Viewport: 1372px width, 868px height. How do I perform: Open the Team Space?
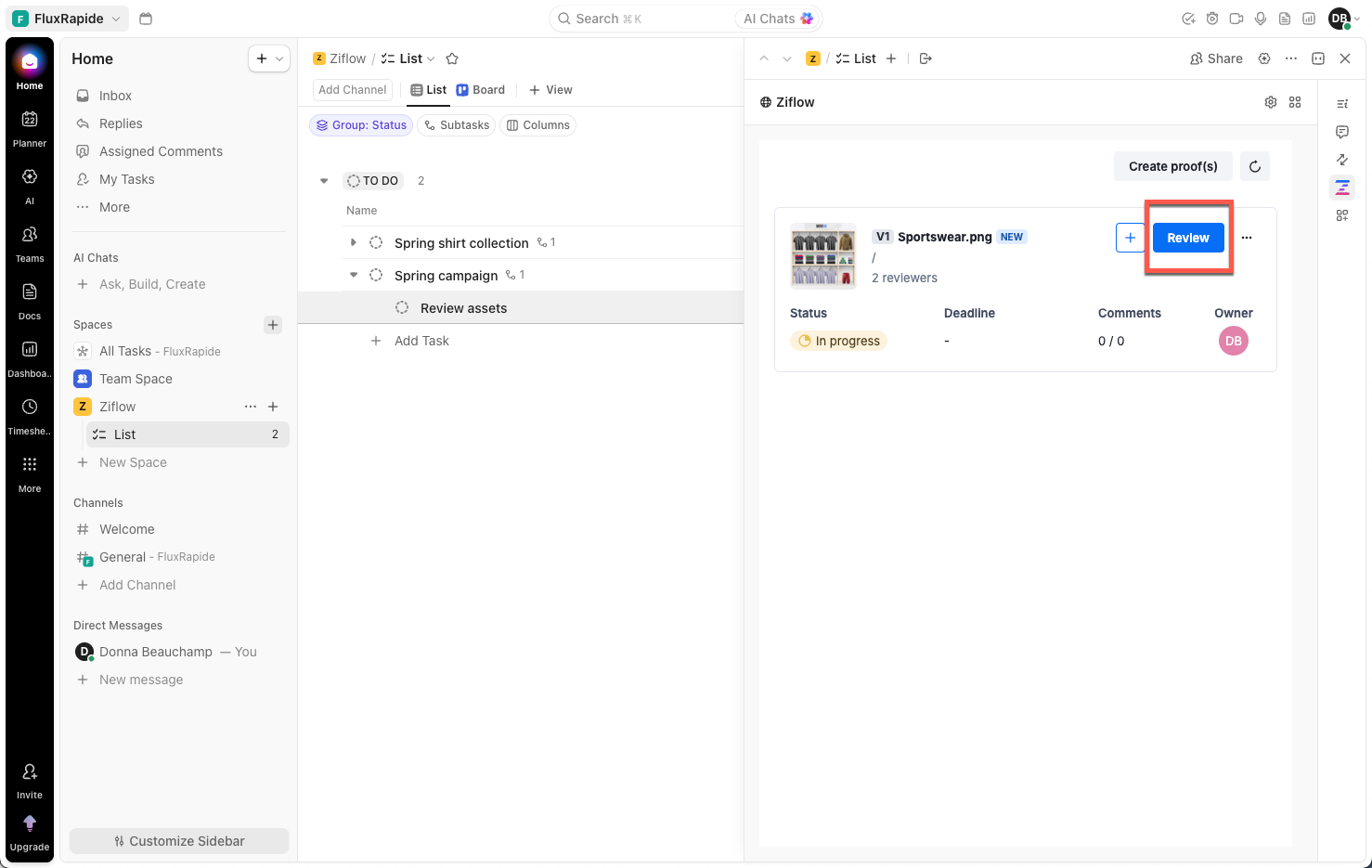(136, 379)
